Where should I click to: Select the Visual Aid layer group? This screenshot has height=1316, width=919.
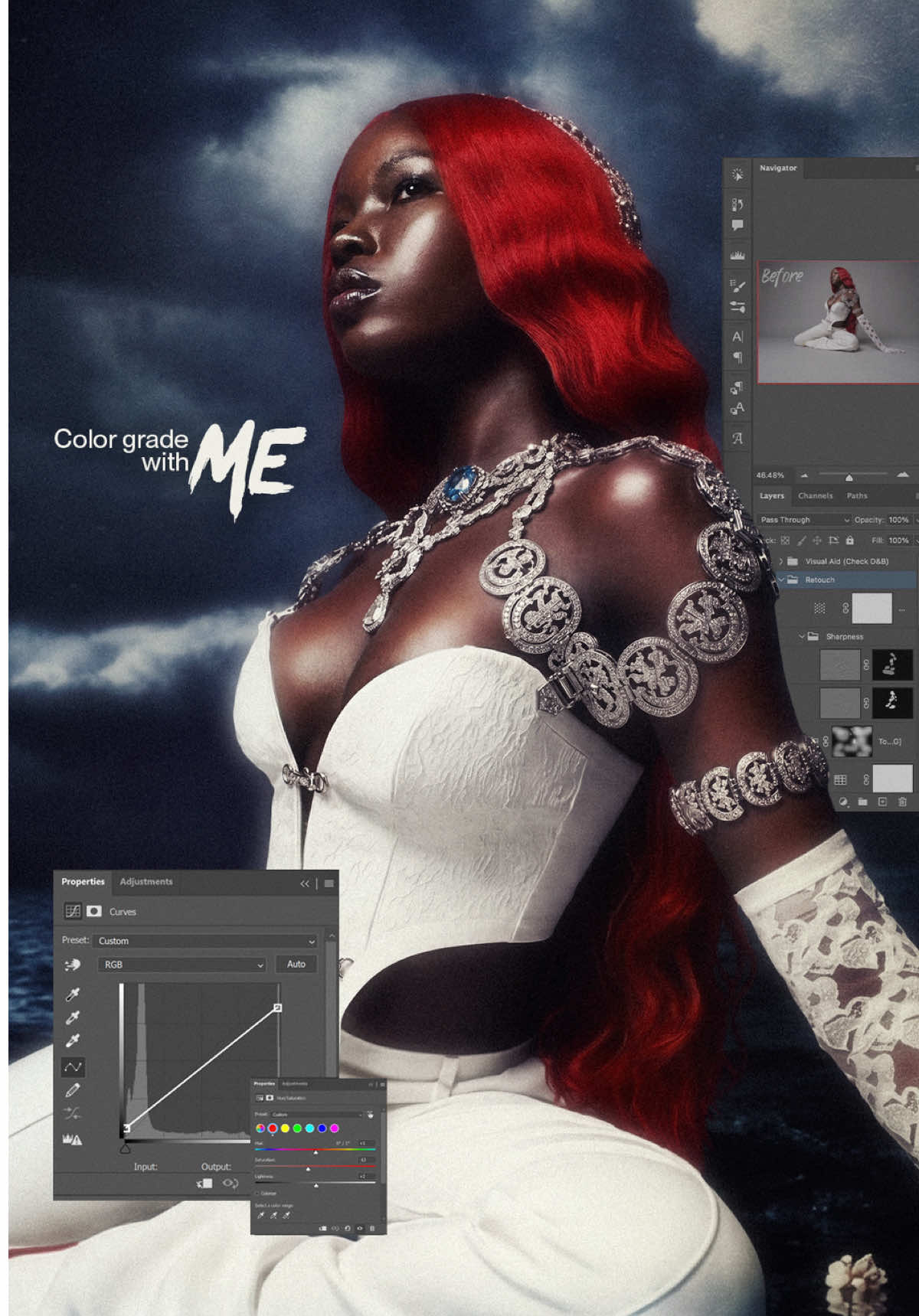pyautogui.click(x=846, y=561)
